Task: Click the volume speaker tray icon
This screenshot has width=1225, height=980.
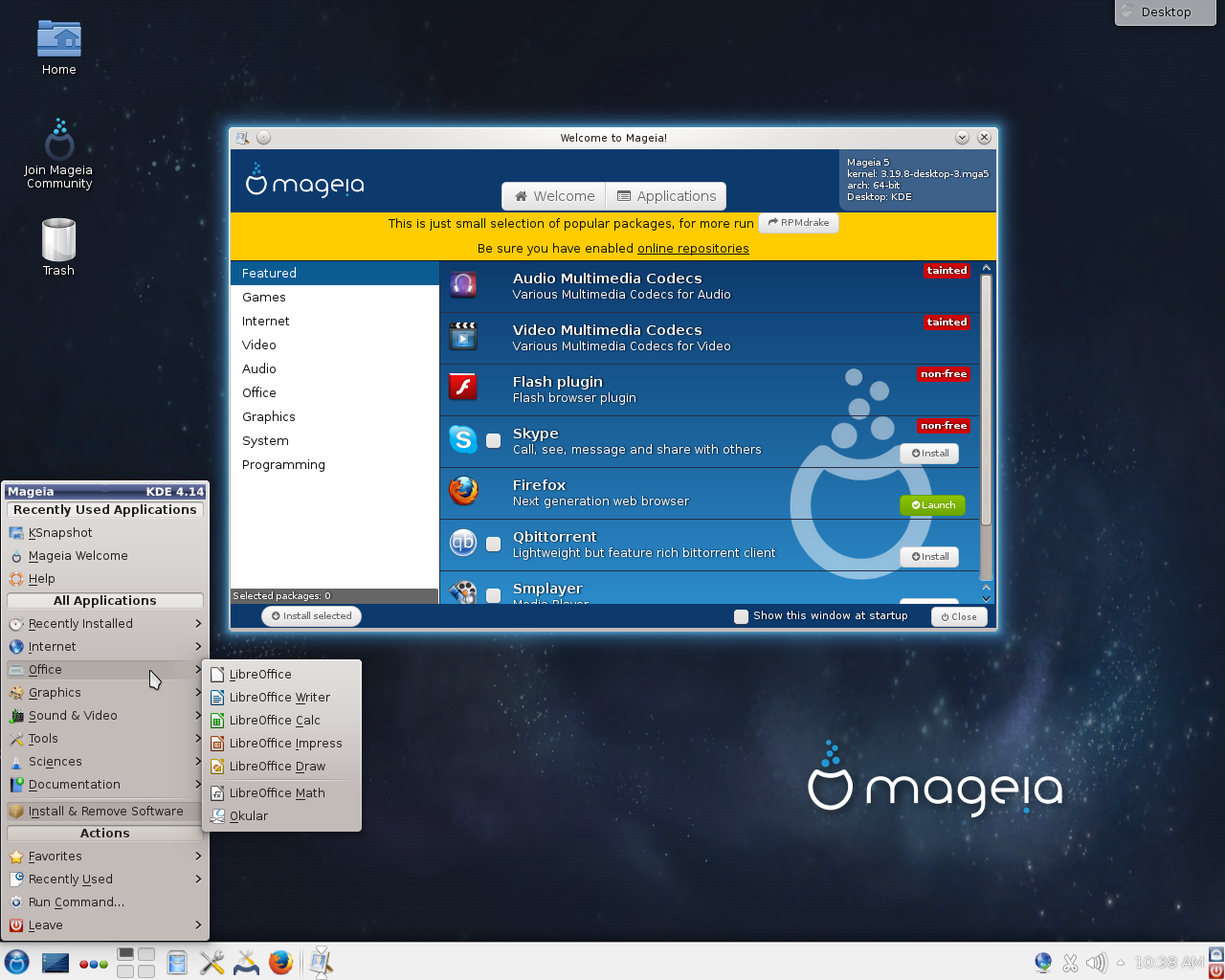Action: point(1096,962)
